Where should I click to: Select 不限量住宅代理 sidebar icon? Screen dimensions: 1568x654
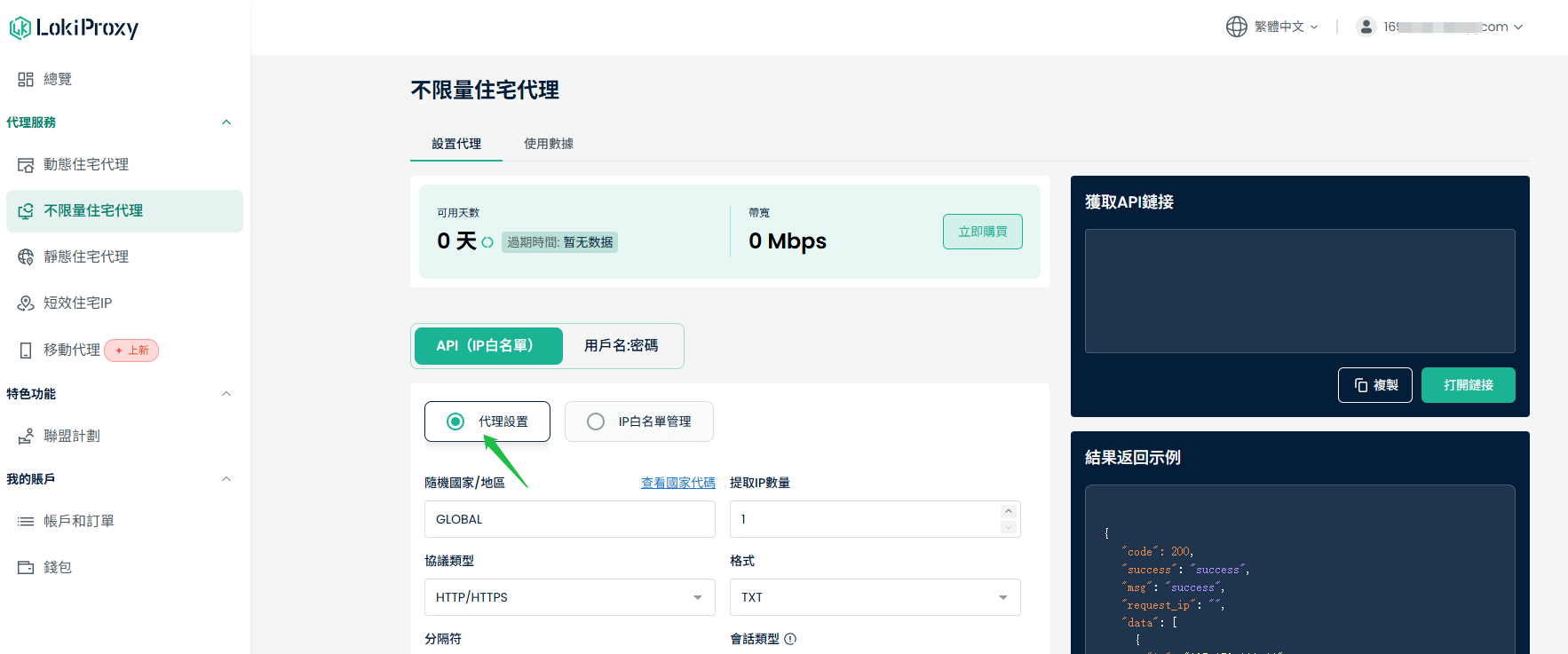(x=26, y=211)
